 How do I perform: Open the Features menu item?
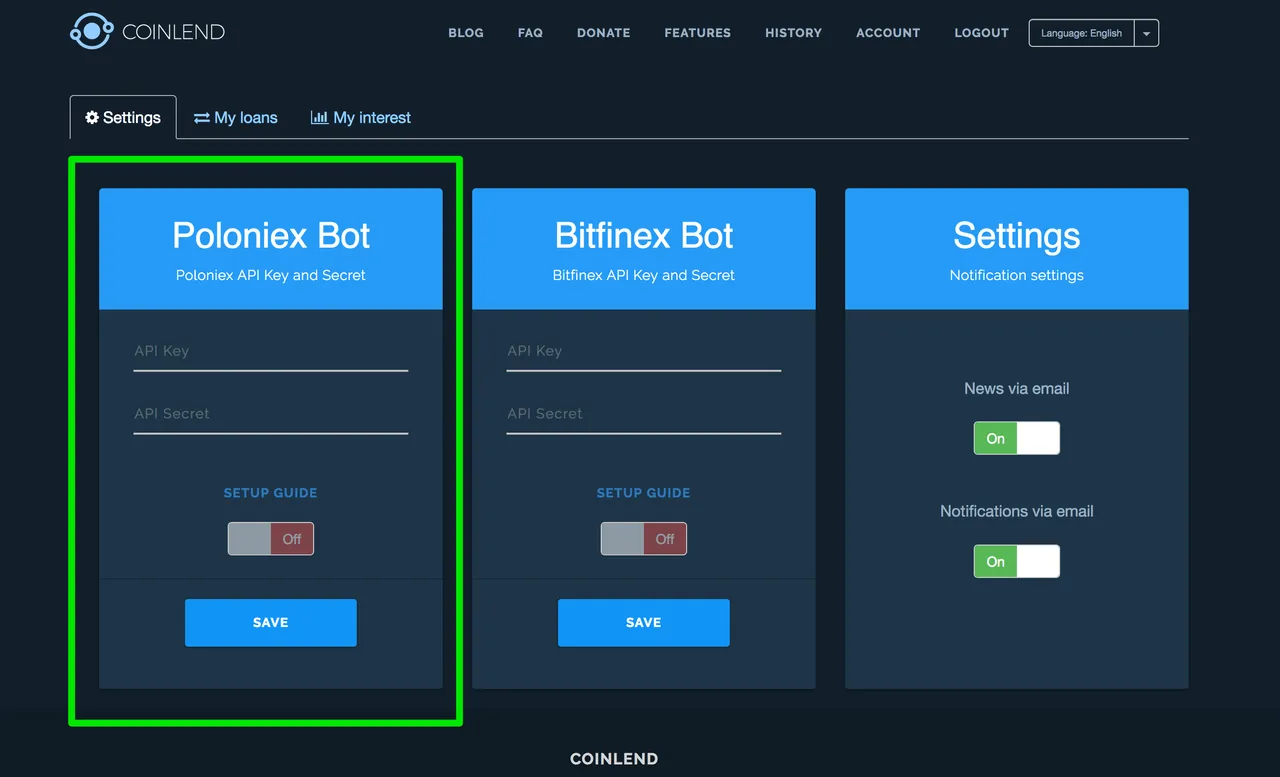697,33
